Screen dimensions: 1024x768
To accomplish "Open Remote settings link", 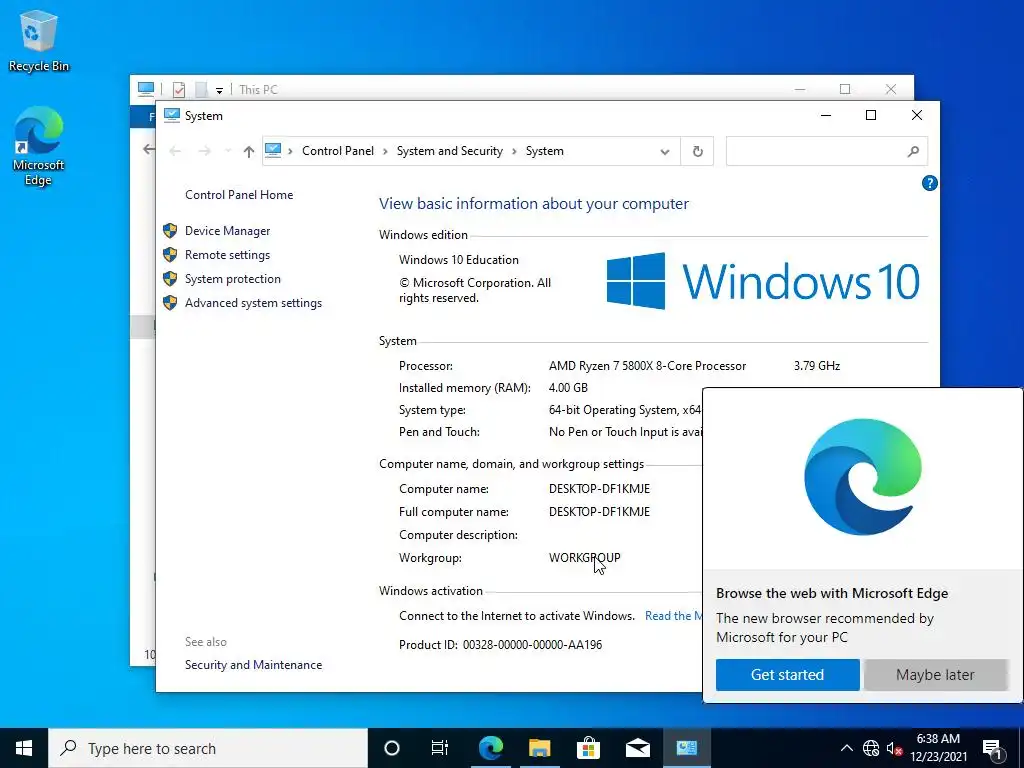I will [x=227, y=255].
